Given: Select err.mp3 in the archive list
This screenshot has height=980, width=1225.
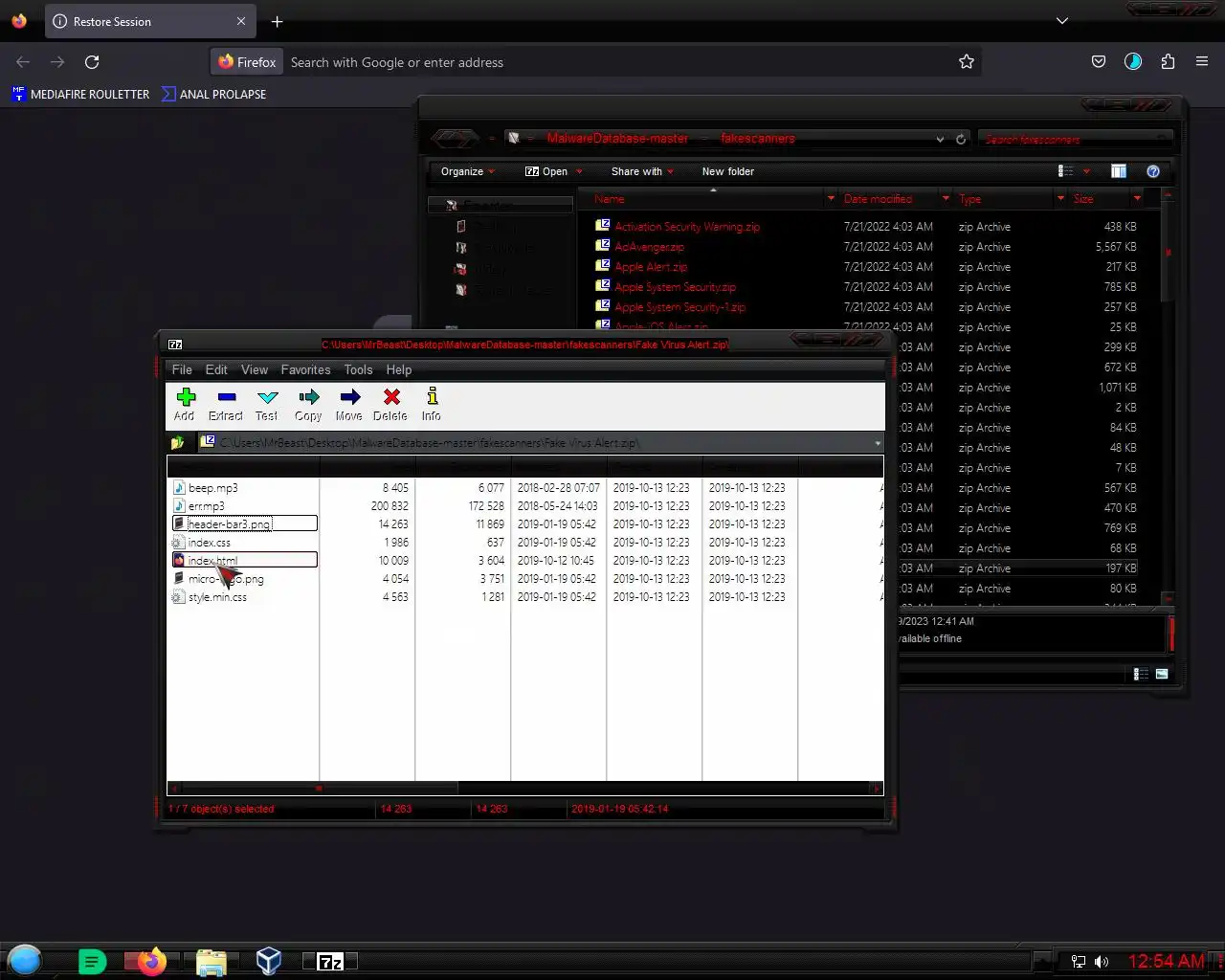Looking at the screenshot, I should coord(207,506).
